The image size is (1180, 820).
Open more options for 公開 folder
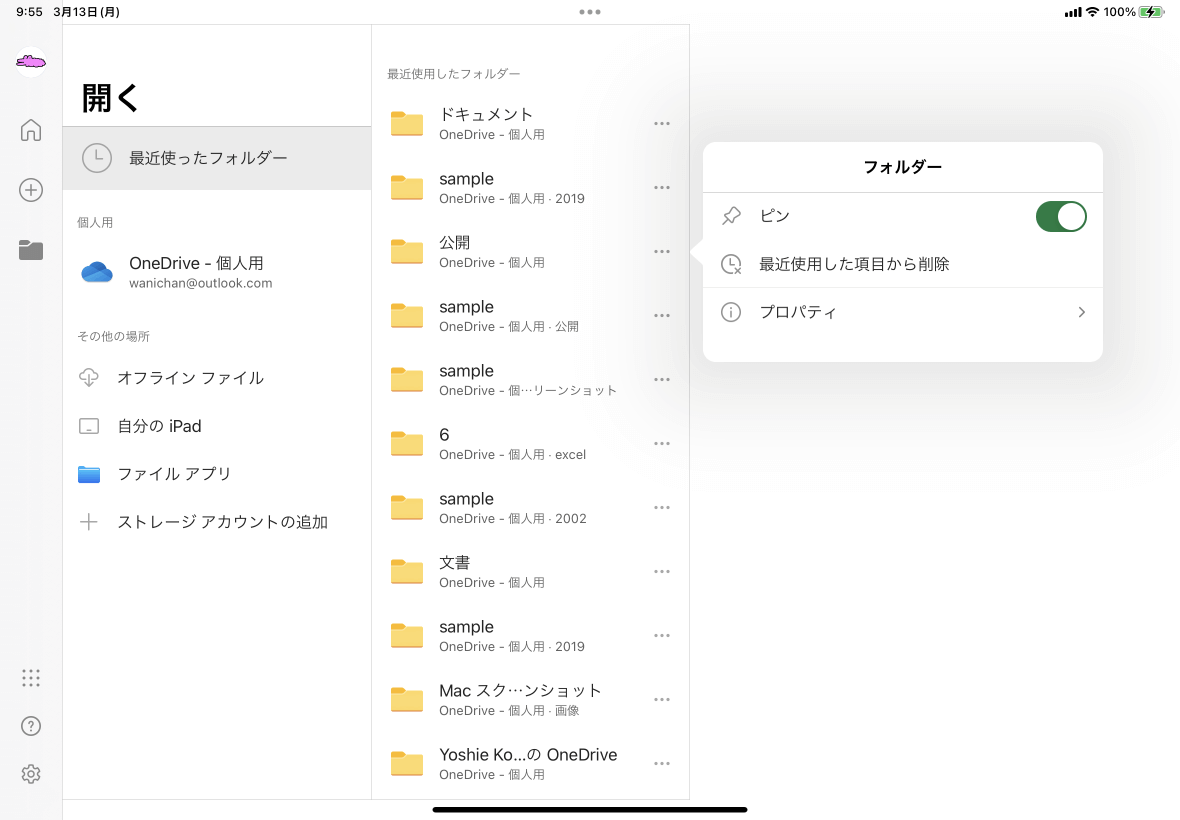662,251
